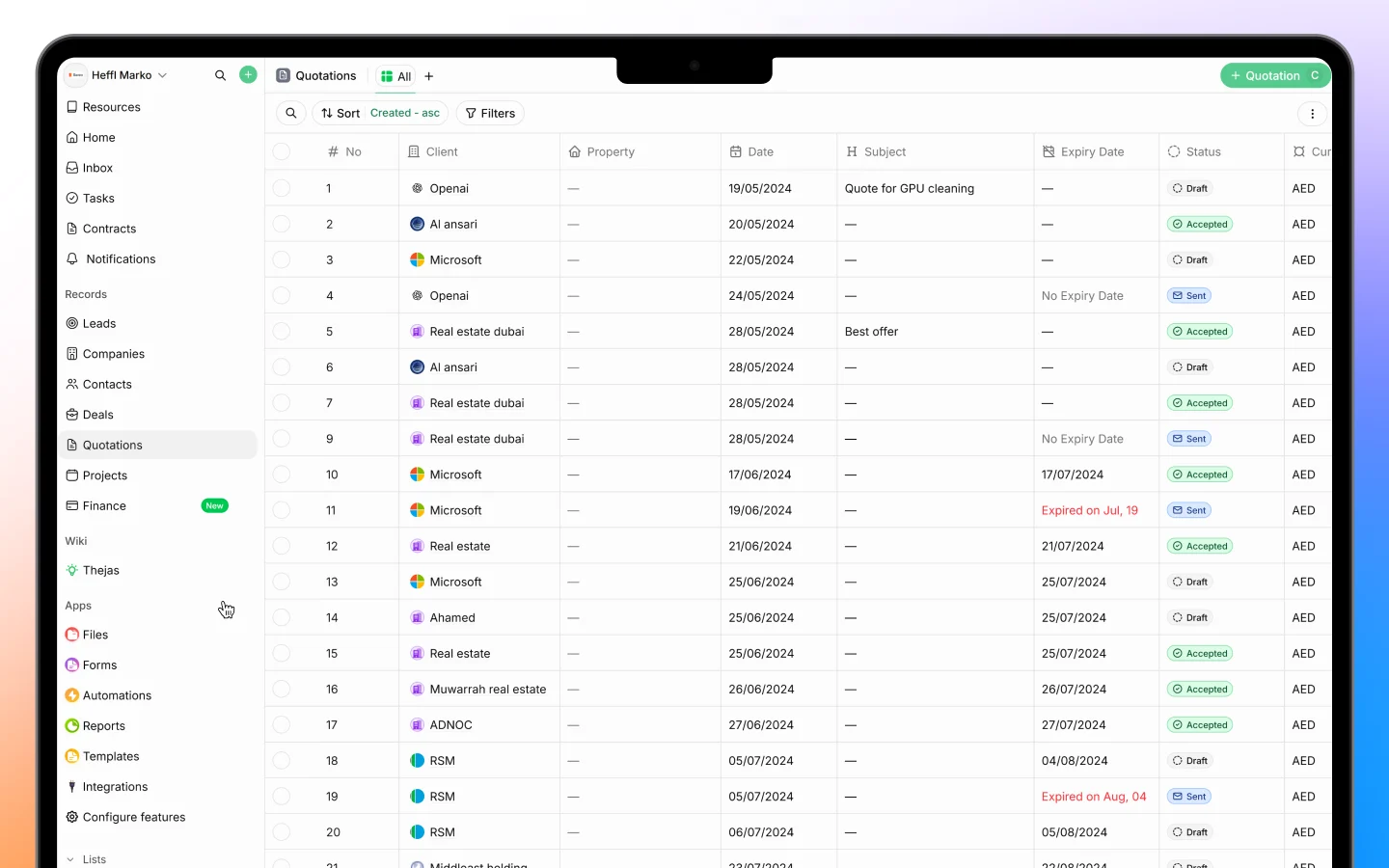The image size is (1389, 868).
Task: Check the checkbox for quotation No 20
Action: [x=282, y=831]
